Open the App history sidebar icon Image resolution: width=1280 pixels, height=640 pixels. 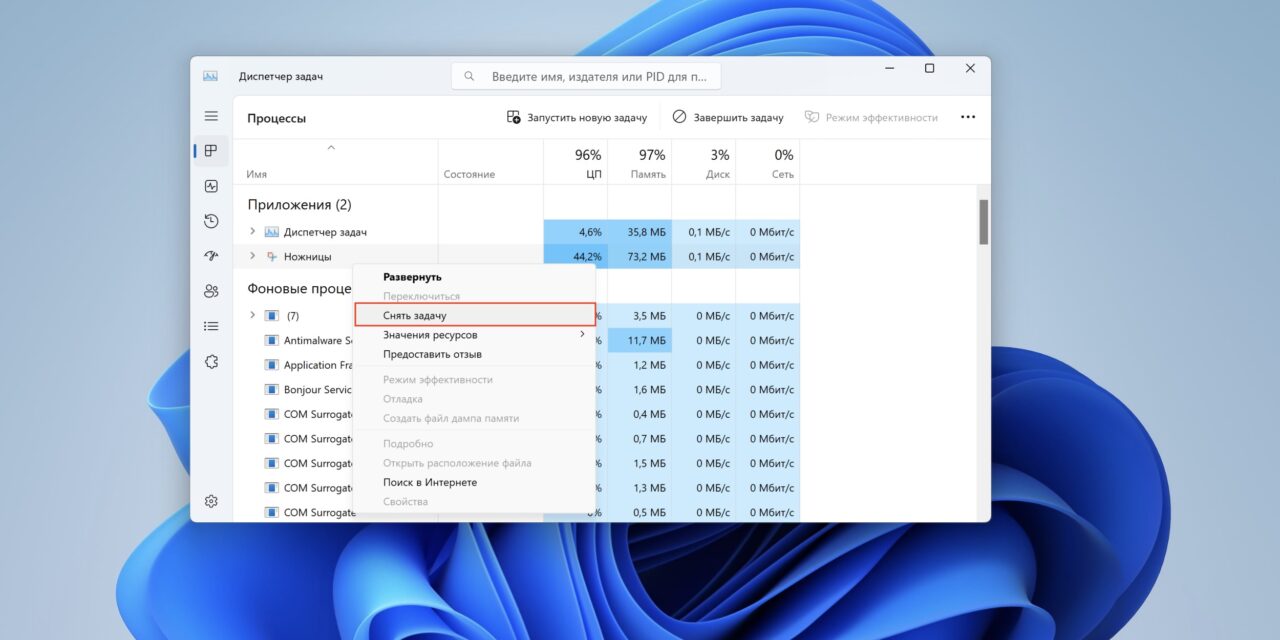coord(211,221)
